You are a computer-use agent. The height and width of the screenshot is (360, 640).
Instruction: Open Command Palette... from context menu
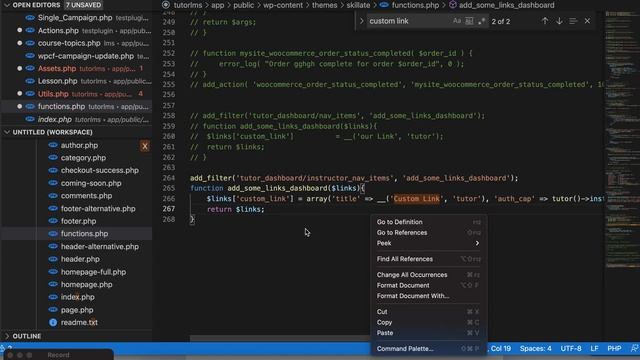click(429, 349)
